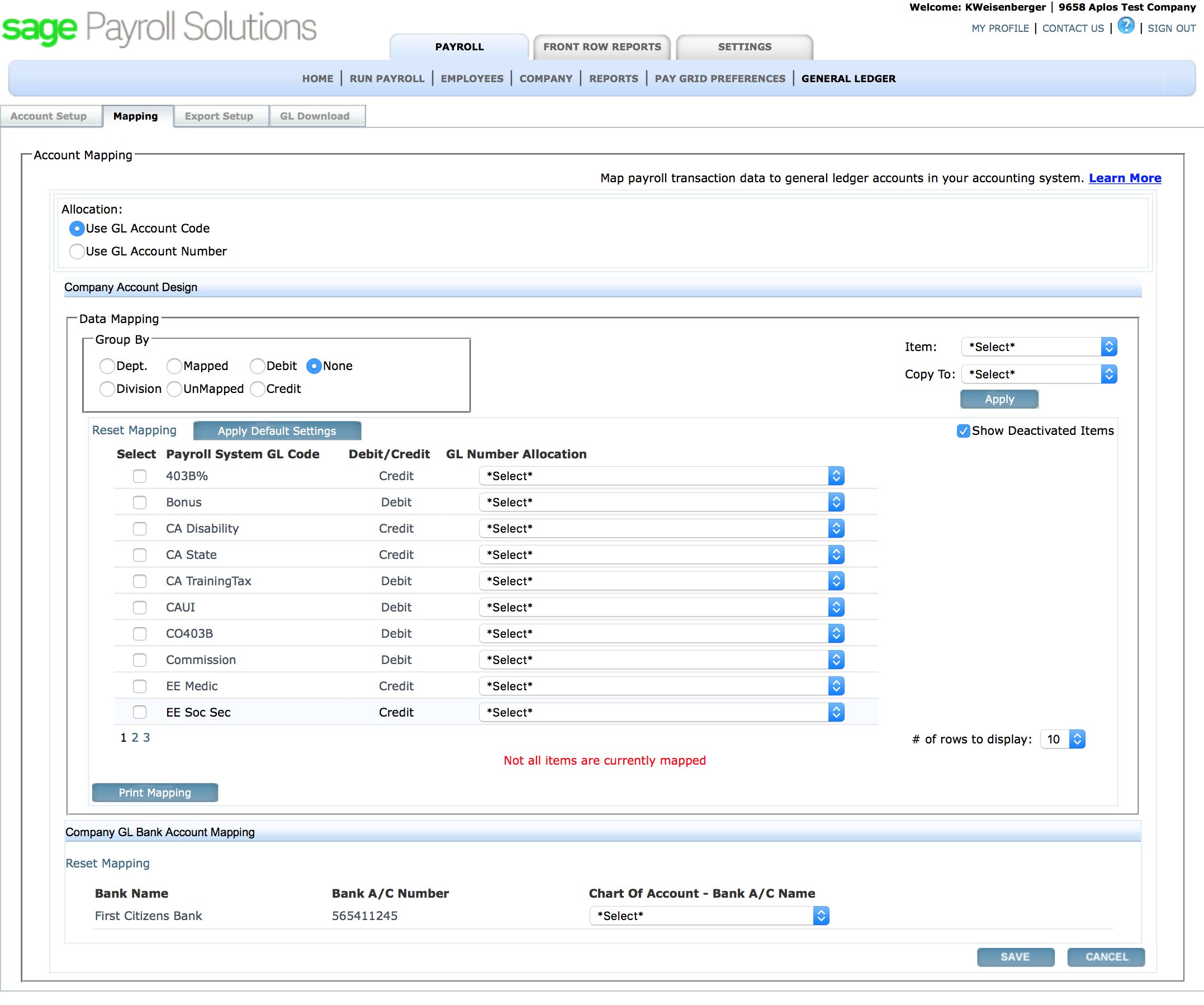
Task: Group by Mapped radio option
Action: pos(174,366)
